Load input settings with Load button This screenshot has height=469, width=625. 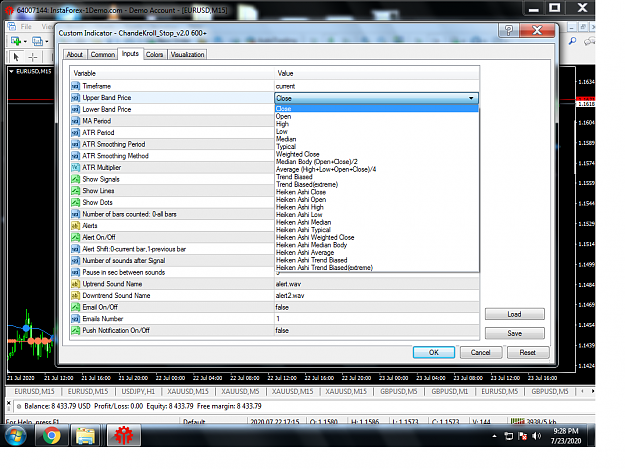515,314
